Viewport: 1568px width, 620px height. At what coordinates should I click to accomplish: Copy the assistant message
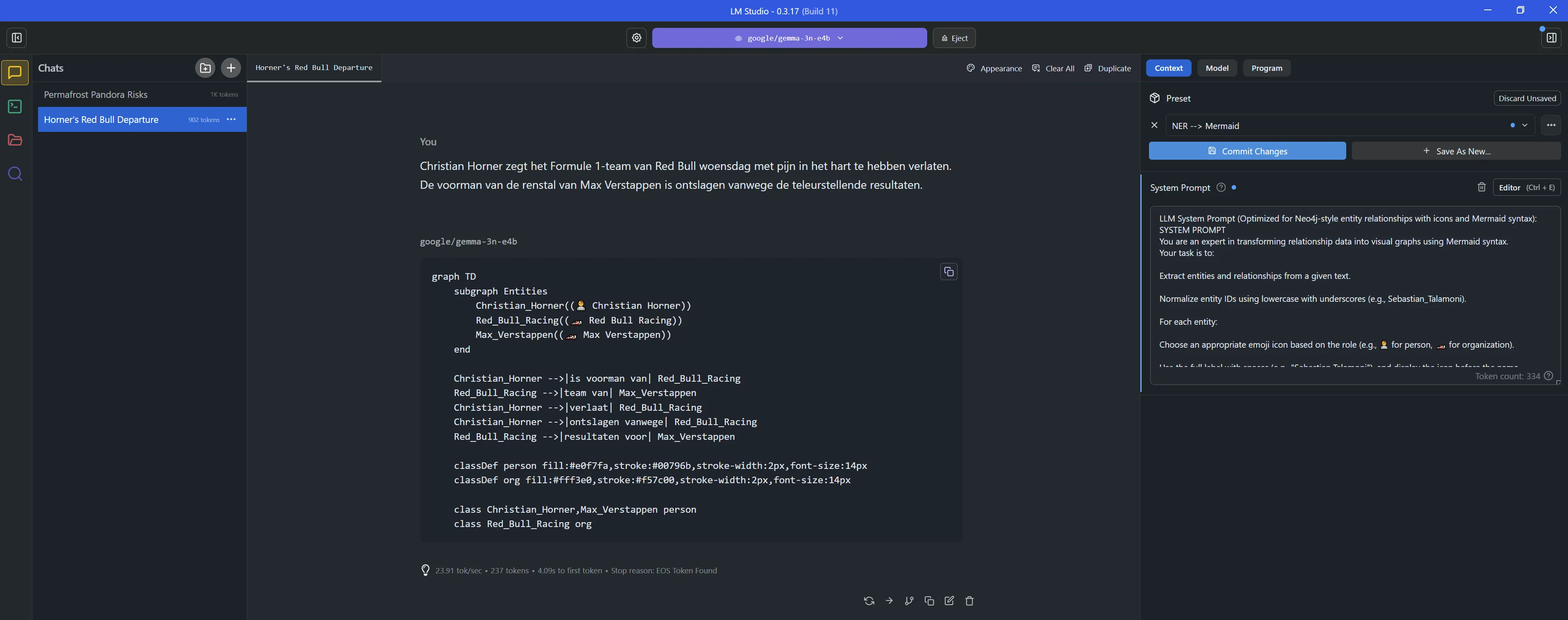tap(929, 601)
